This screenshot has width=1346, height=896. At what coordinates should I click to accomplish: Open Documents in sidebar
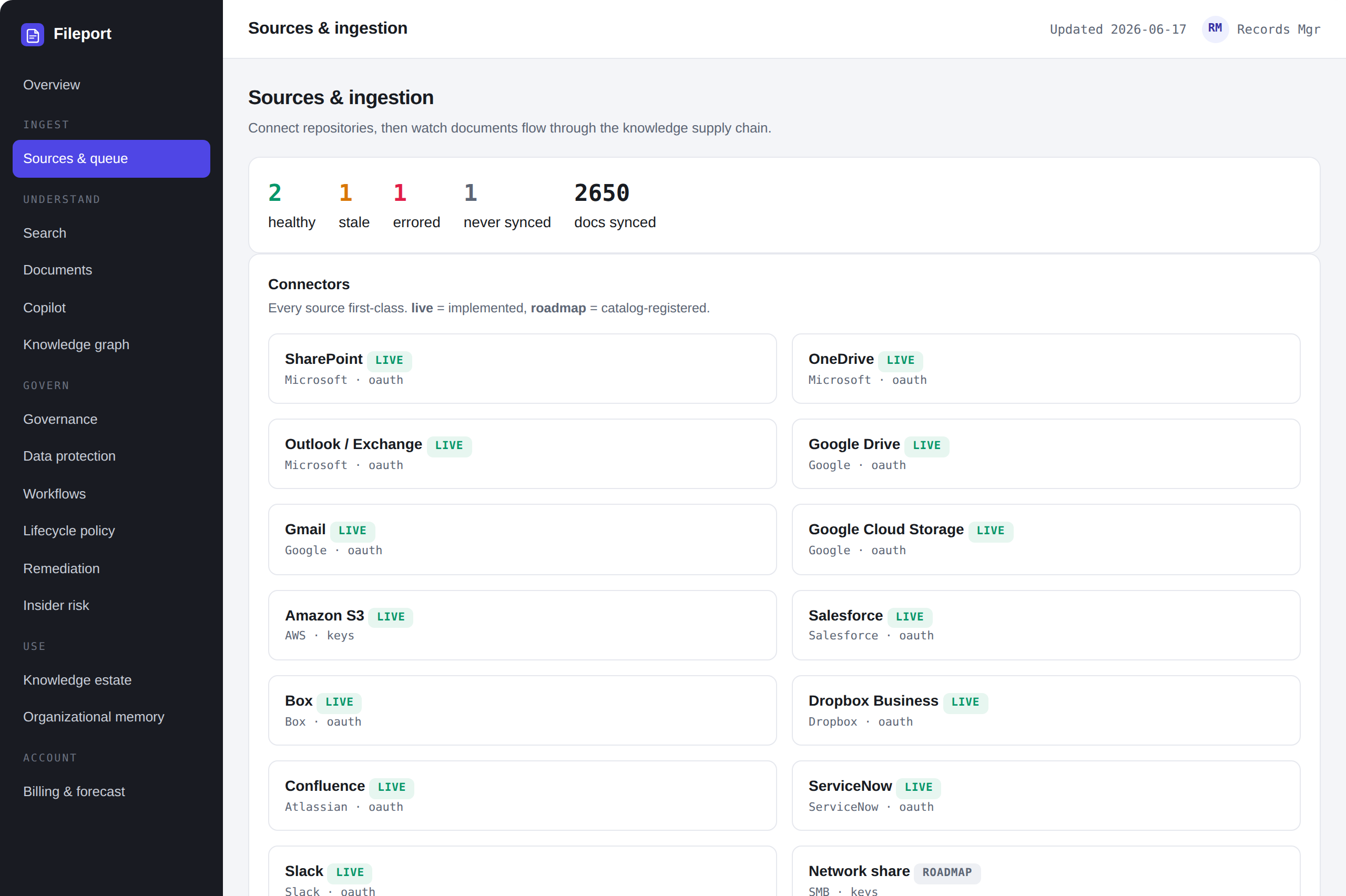111,270
